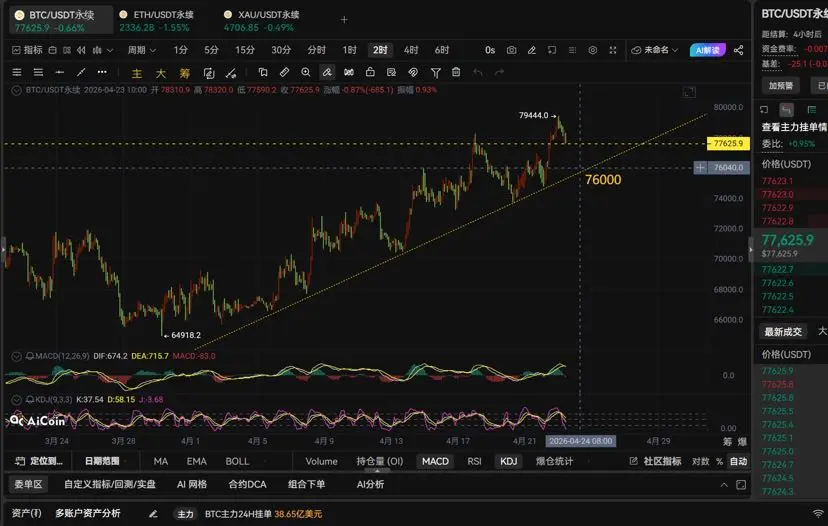This screenshot has height=526, width=828.
Task: Click the replay rewind icon in top toolbar
Action: (81, 50)
